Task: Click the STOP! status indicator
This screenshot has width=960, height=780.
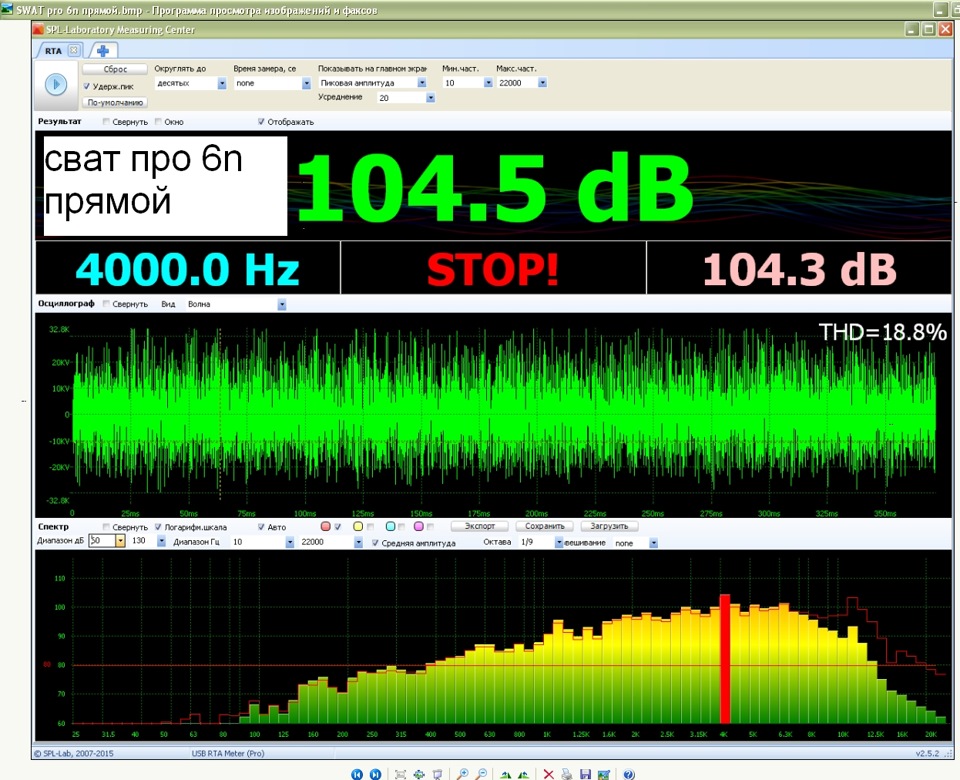Action: (x=493, y=269)
